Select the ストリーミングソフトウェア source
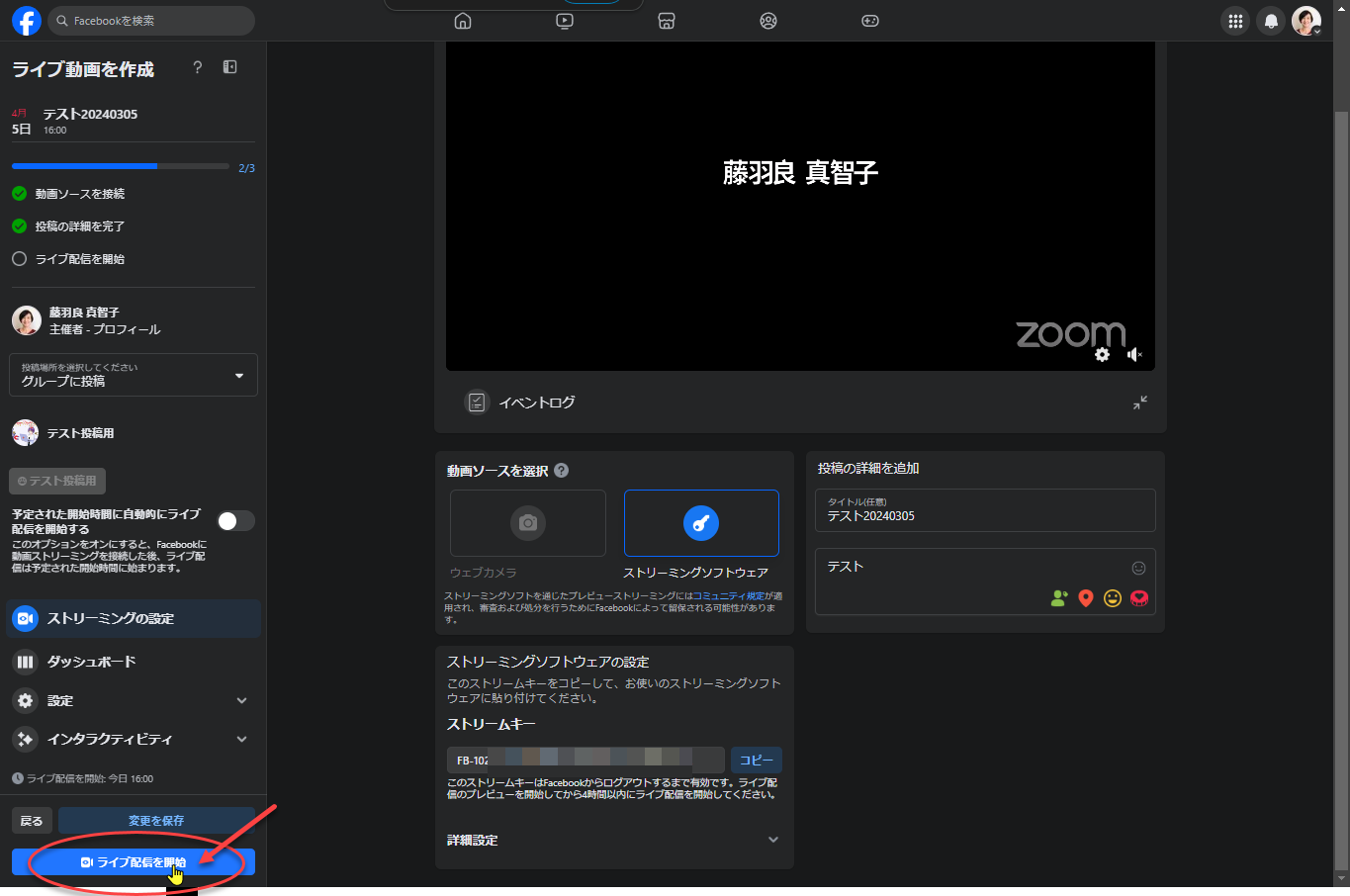Screen dimensions: 1350x896 pos(701,523)
